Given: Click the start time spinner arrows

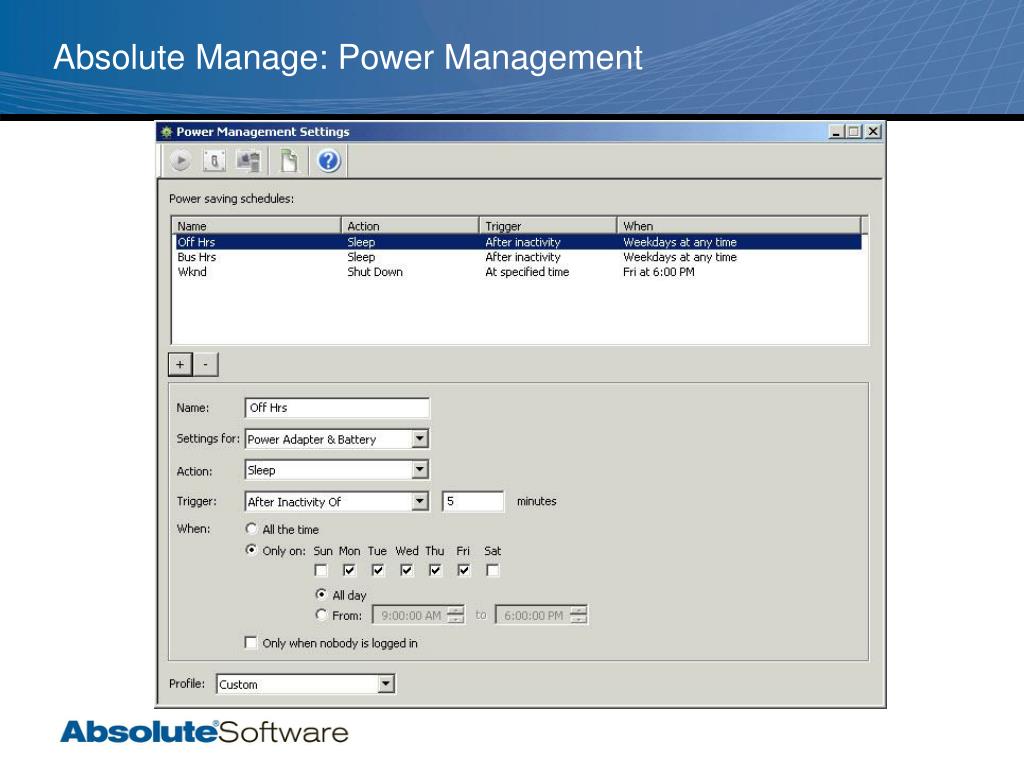Looking at the screenshot, I should click(x=456, y=615).
